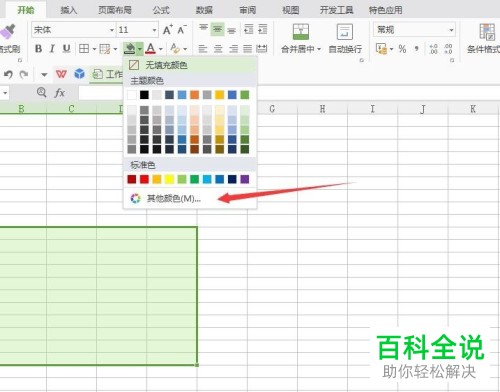Pick black theme color swatch
The height and width of the screenshot is (392, 500).
(x=144, y=95)
